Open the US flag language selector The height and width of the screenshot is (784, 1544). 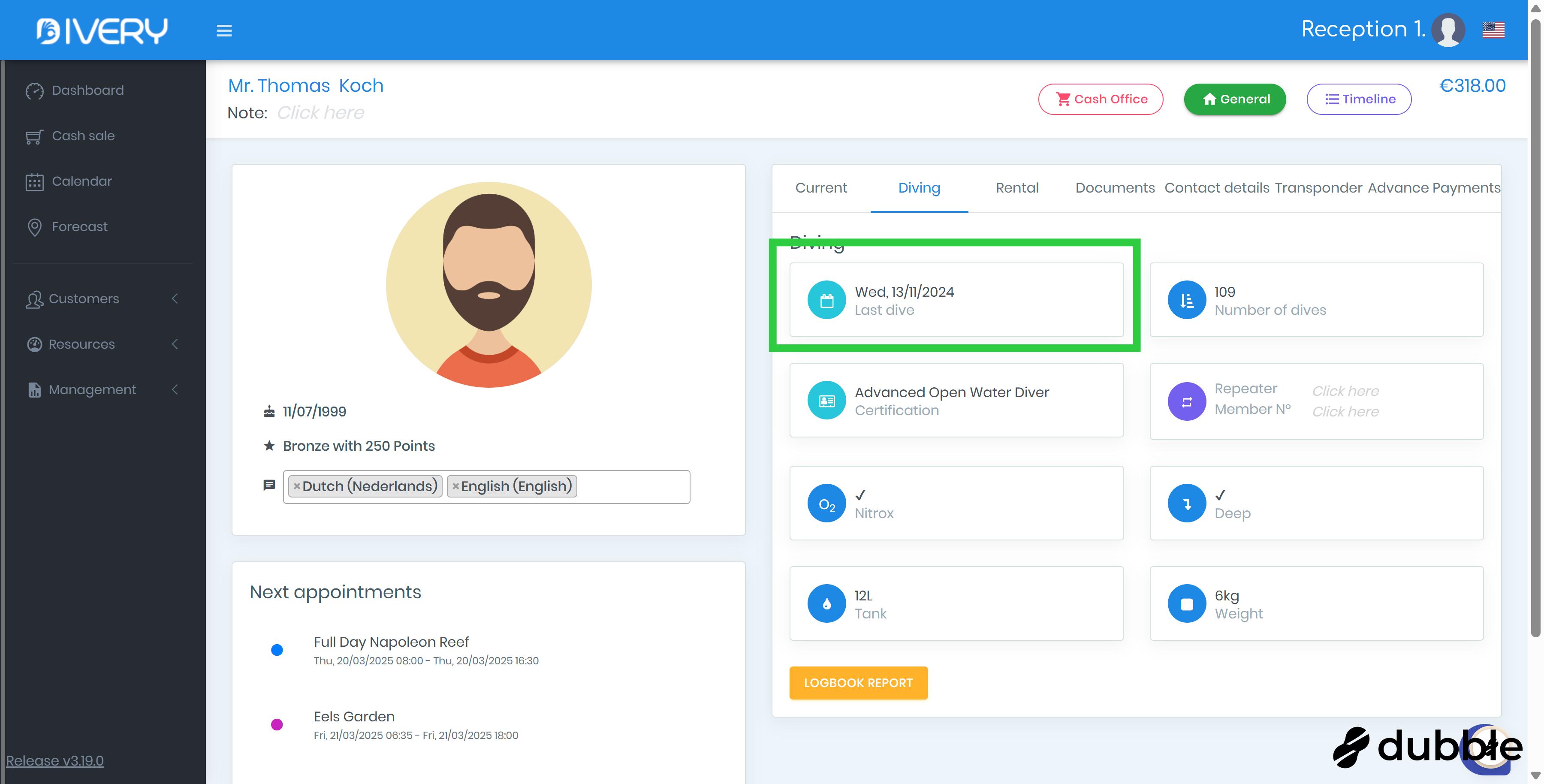click(x=1493, y=29)
